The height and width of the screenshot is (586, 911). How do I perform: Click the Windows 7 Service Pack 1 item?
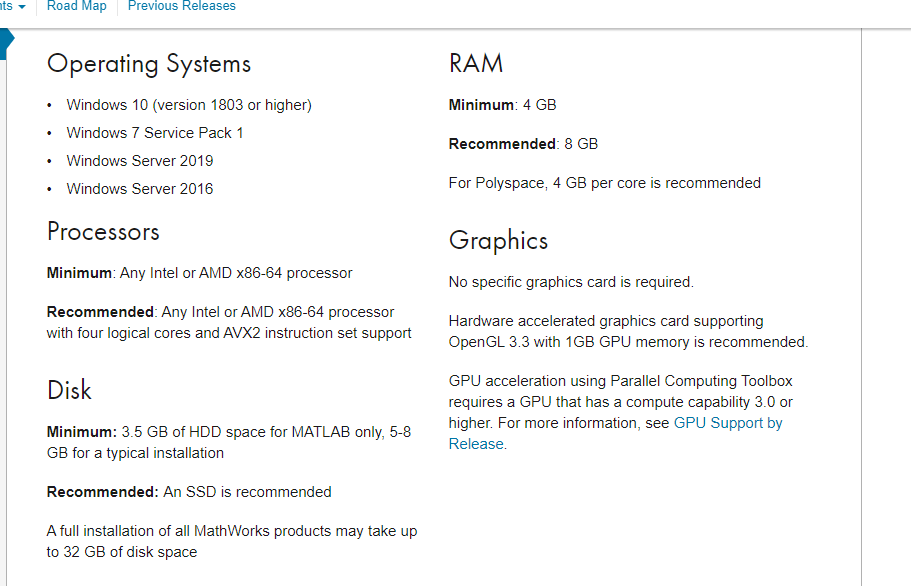(155, 133)
